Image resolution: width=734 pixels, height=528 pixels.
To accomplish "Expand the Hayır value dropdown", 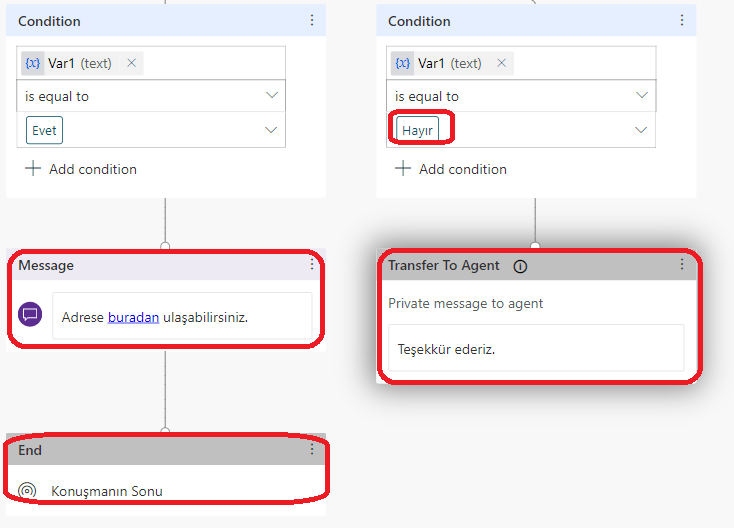I will (x=642, y=130).
